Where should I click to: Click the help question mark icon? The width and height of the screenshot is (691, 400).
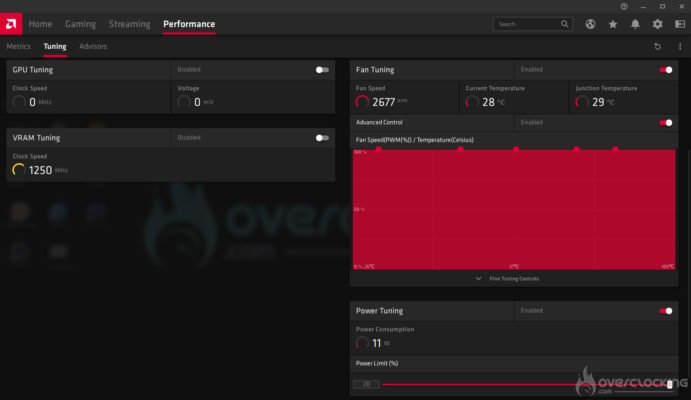624,6
